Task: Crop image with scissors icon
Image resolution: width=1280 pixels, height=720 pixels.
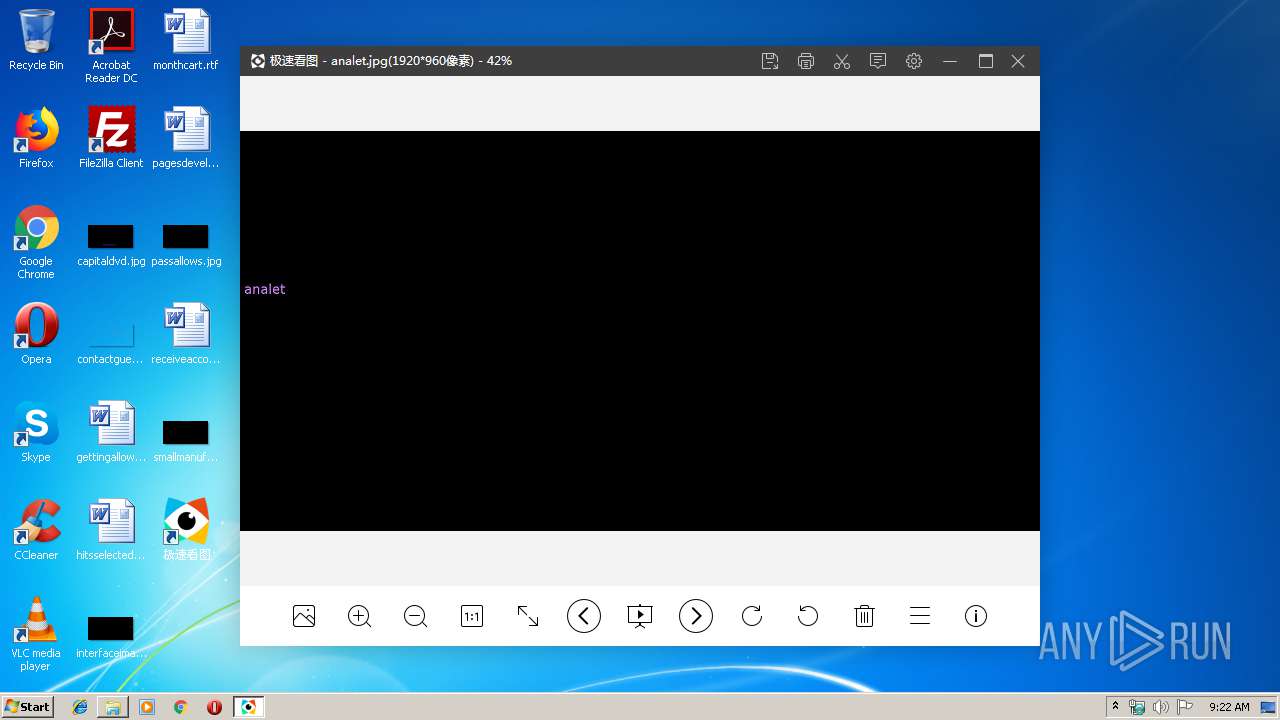Action: point(842,61)
